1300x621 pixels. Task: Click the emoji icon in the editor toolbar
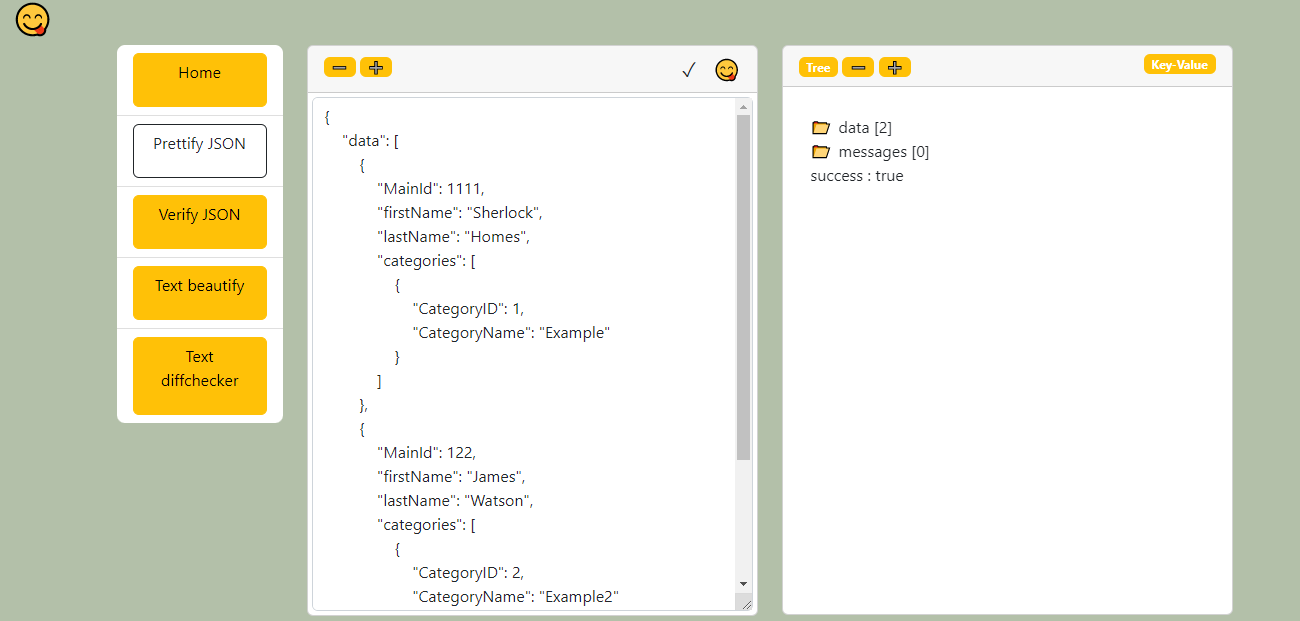tap(726, 70)
